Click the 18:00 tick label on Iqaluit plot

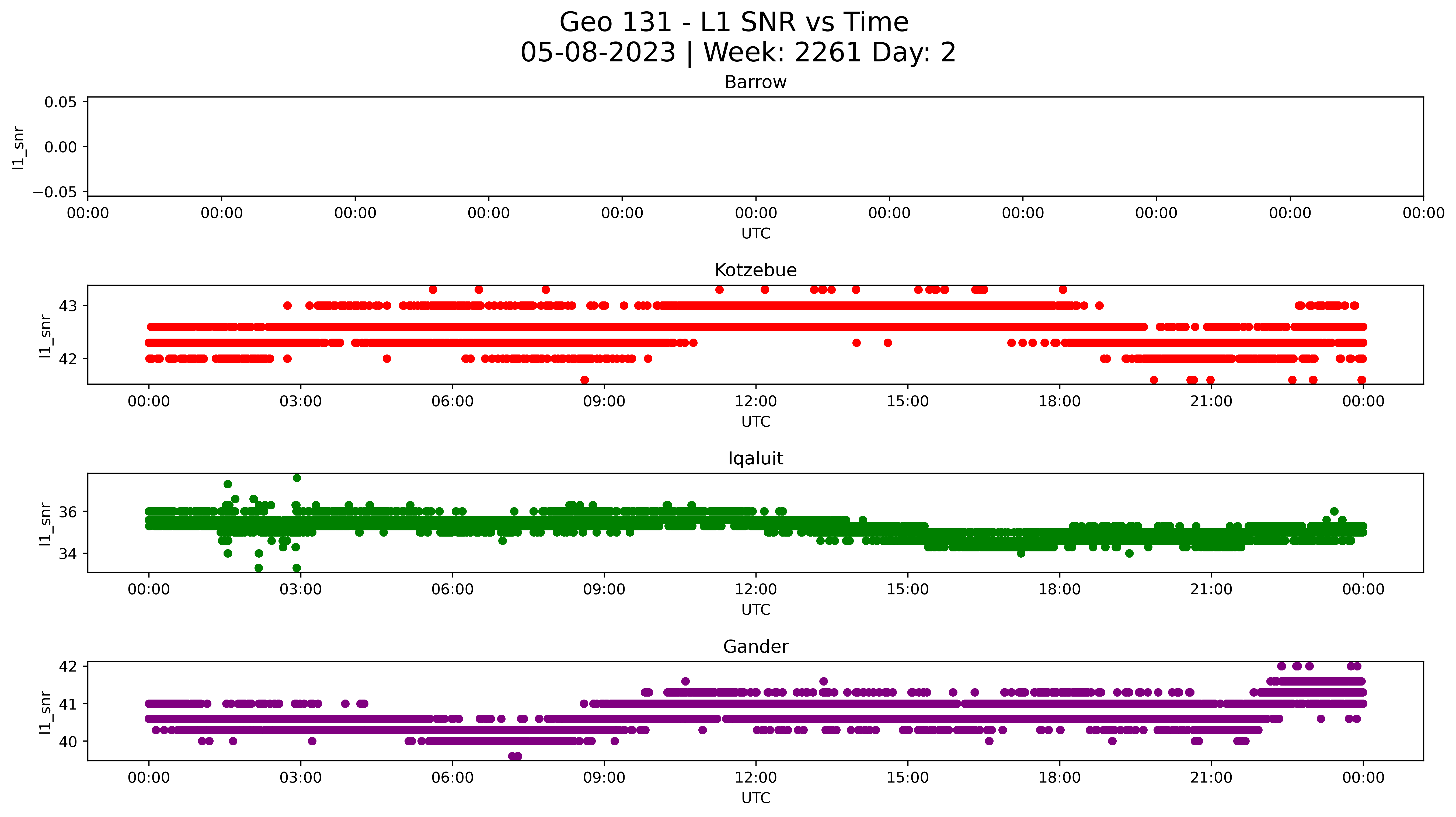click(x=1059, y=590)
